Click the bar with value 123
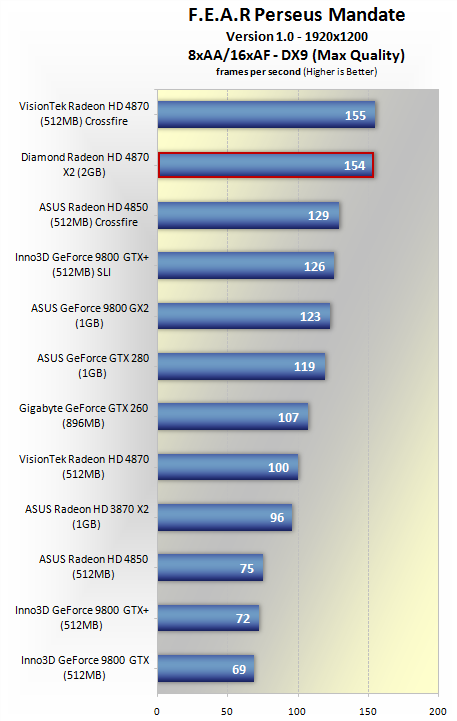 pos(244,316)
